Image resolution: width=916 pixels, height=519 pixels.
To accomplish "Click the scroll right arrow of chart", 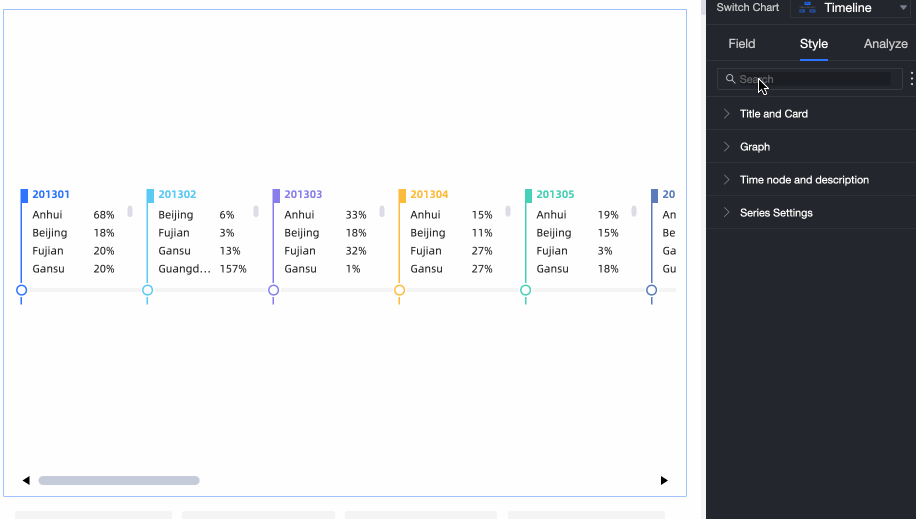I will coord(664,481).
